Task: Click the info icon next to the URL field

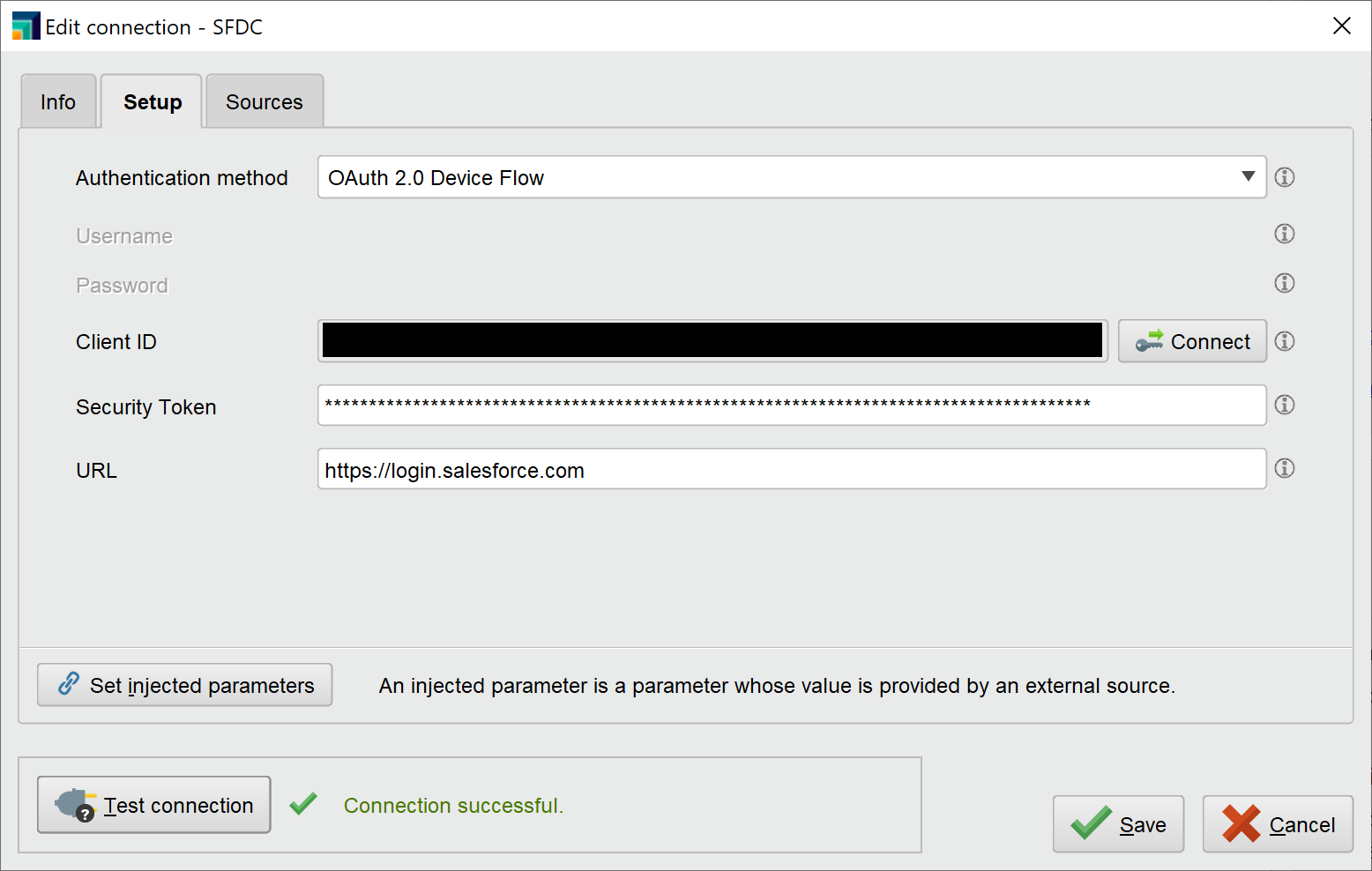Action: pos(1285,468)
